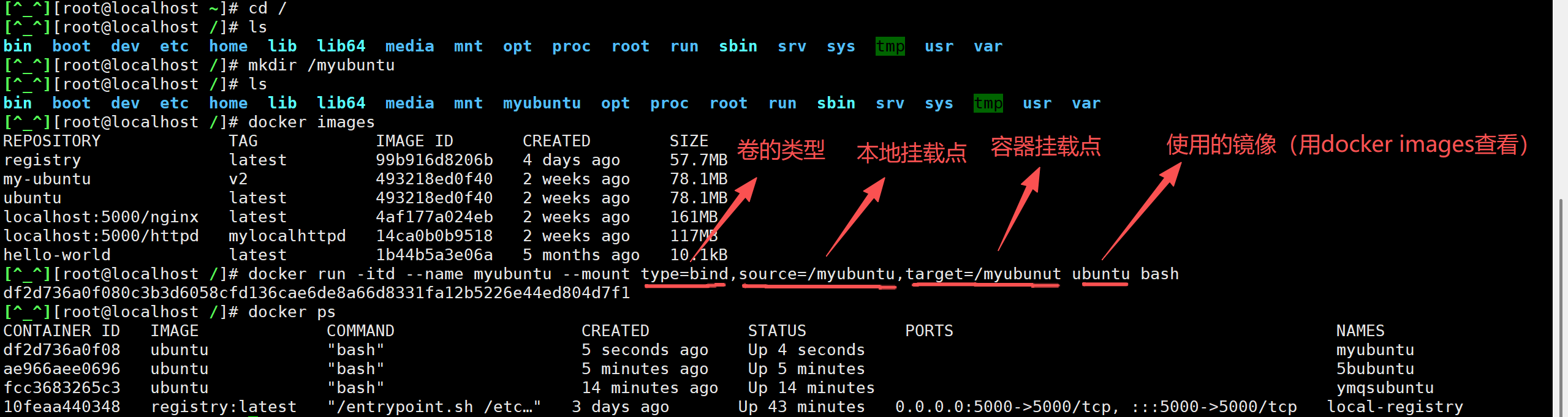Click the '"/entrypoint.sh /etc…"' command entry

(434, 407)
